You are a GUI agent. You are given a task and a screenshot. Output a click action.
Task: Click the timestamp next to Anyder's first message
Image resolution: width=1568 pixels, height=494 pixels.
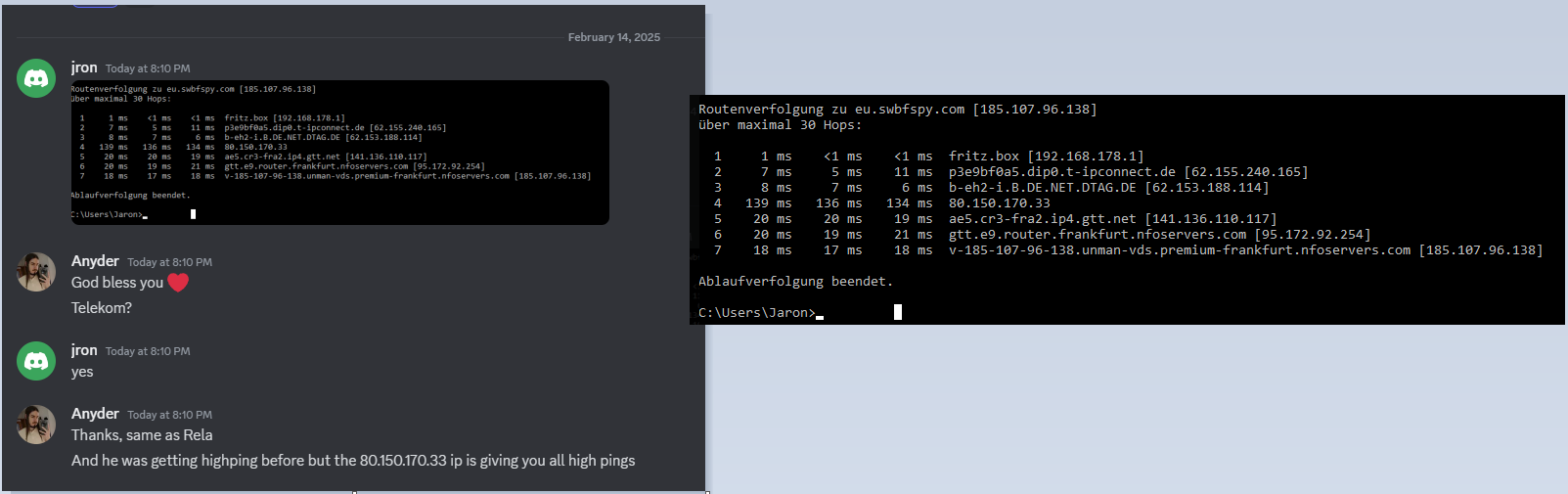(169, 262)
